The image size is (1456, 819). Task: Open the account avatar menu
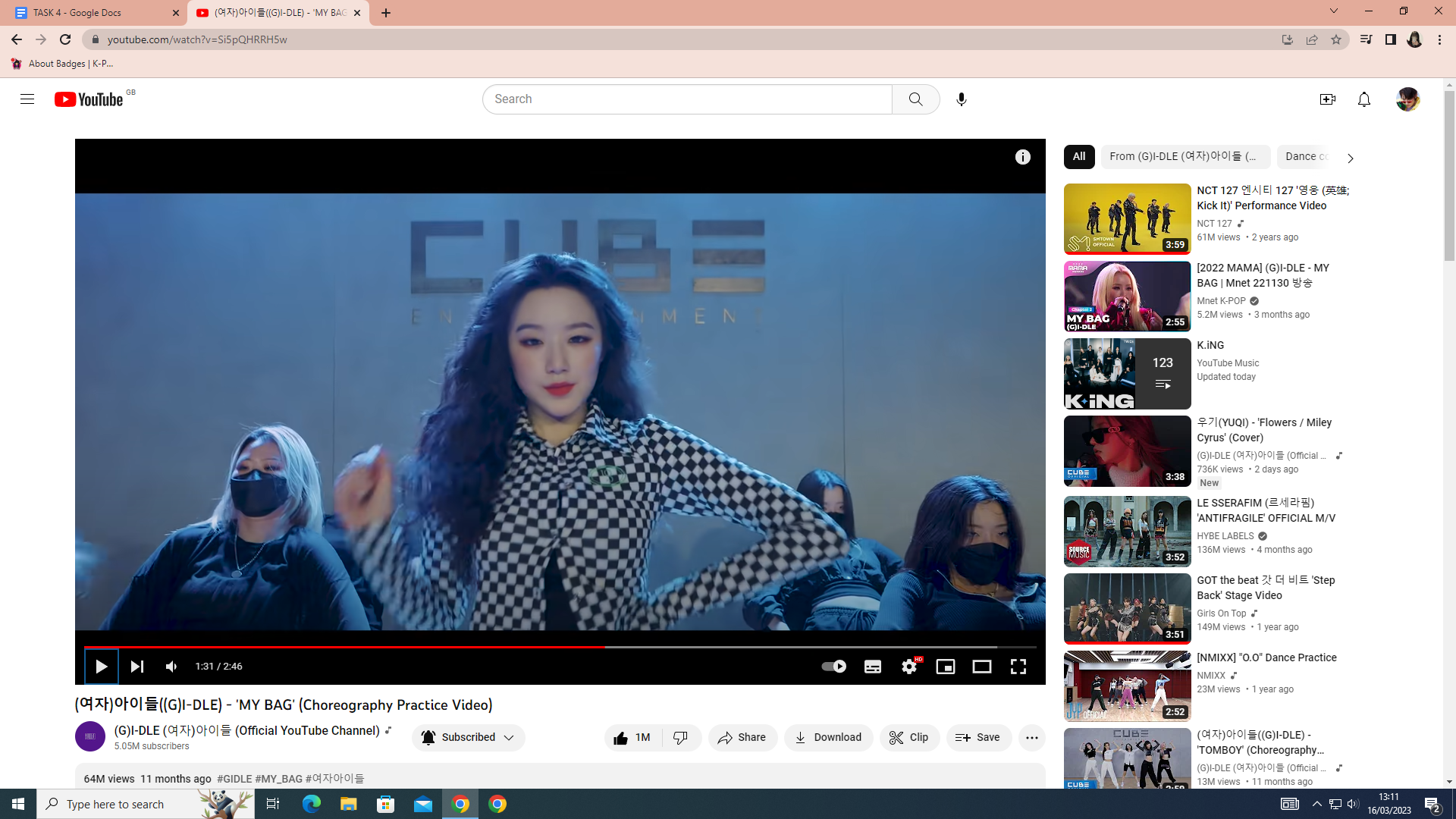pyautogui.click(x=1407, y=99)
